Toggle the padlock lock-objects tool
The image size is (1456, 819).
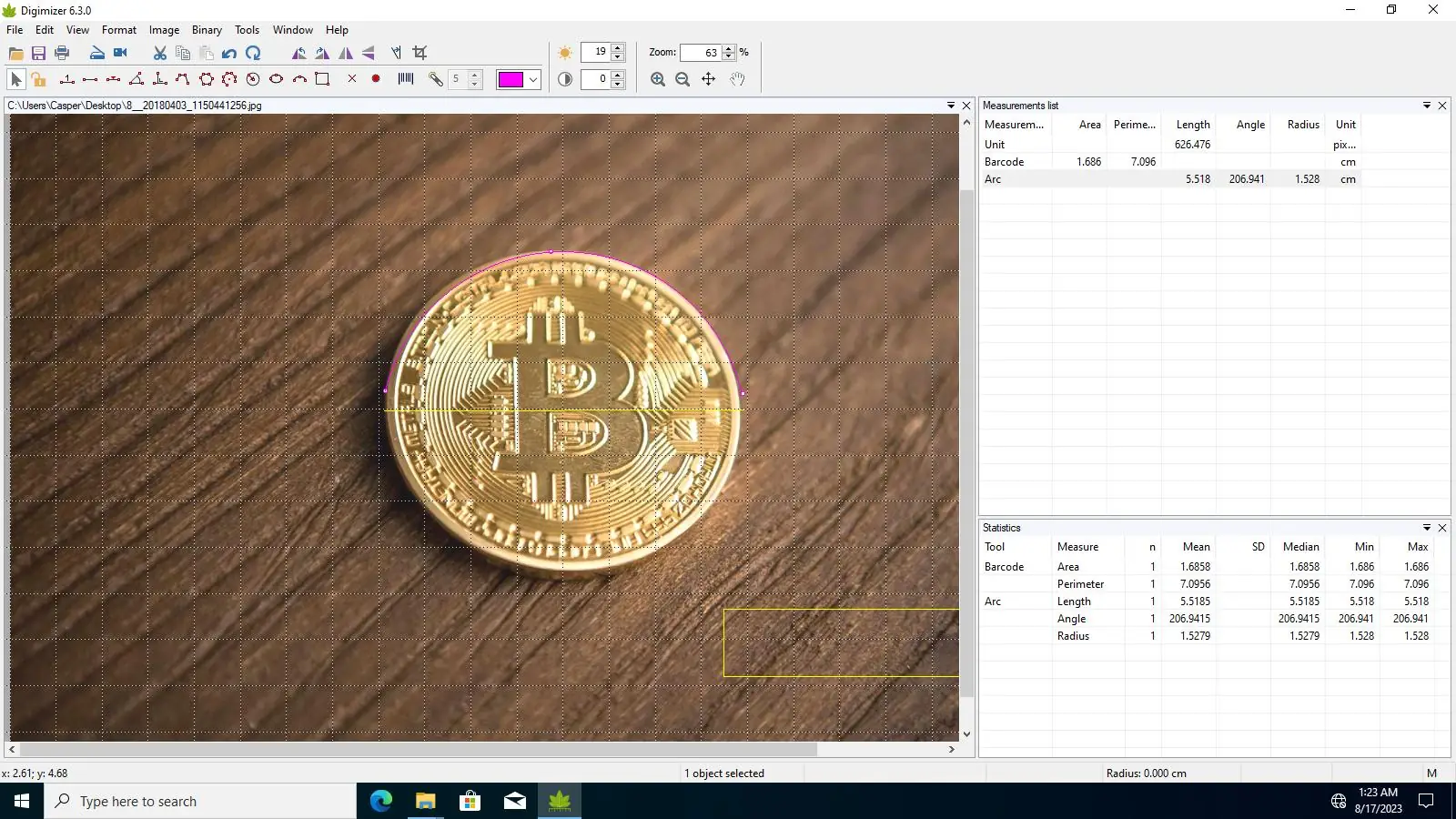[38, 79]
